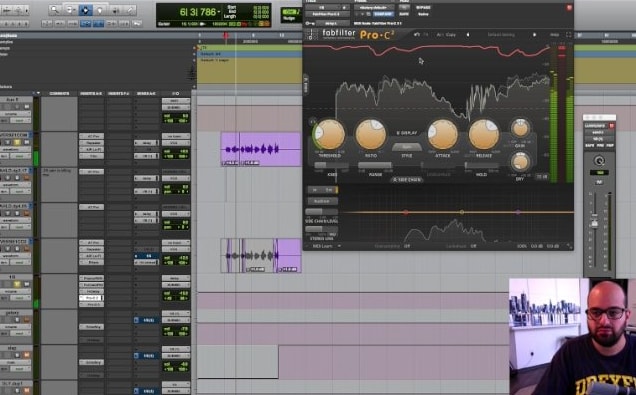
Task: Choose the highlighted Selector tool
Action: click(85, 10)
